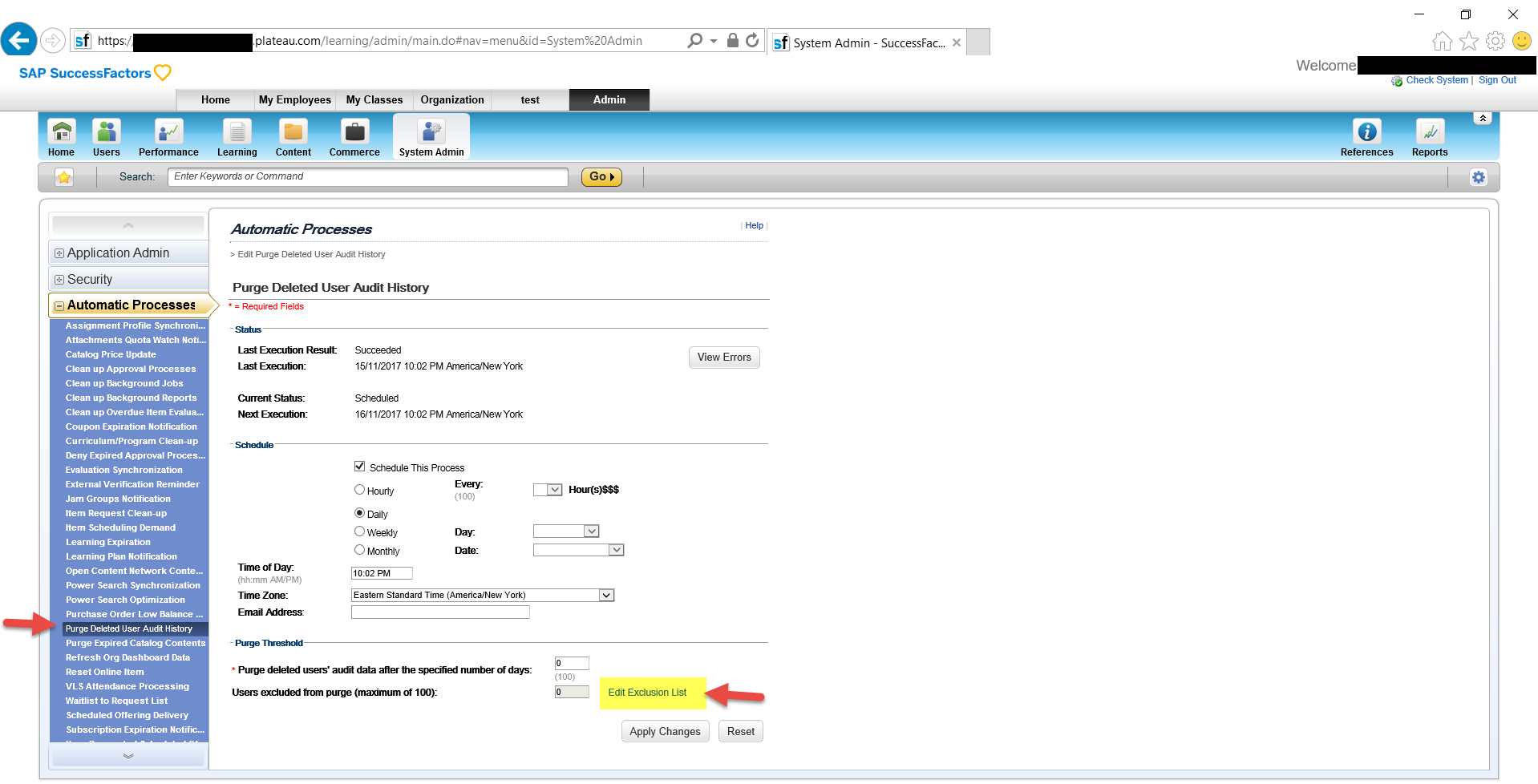
Task: Open Catalog Price Update item
Action: [x=111, y=354]
